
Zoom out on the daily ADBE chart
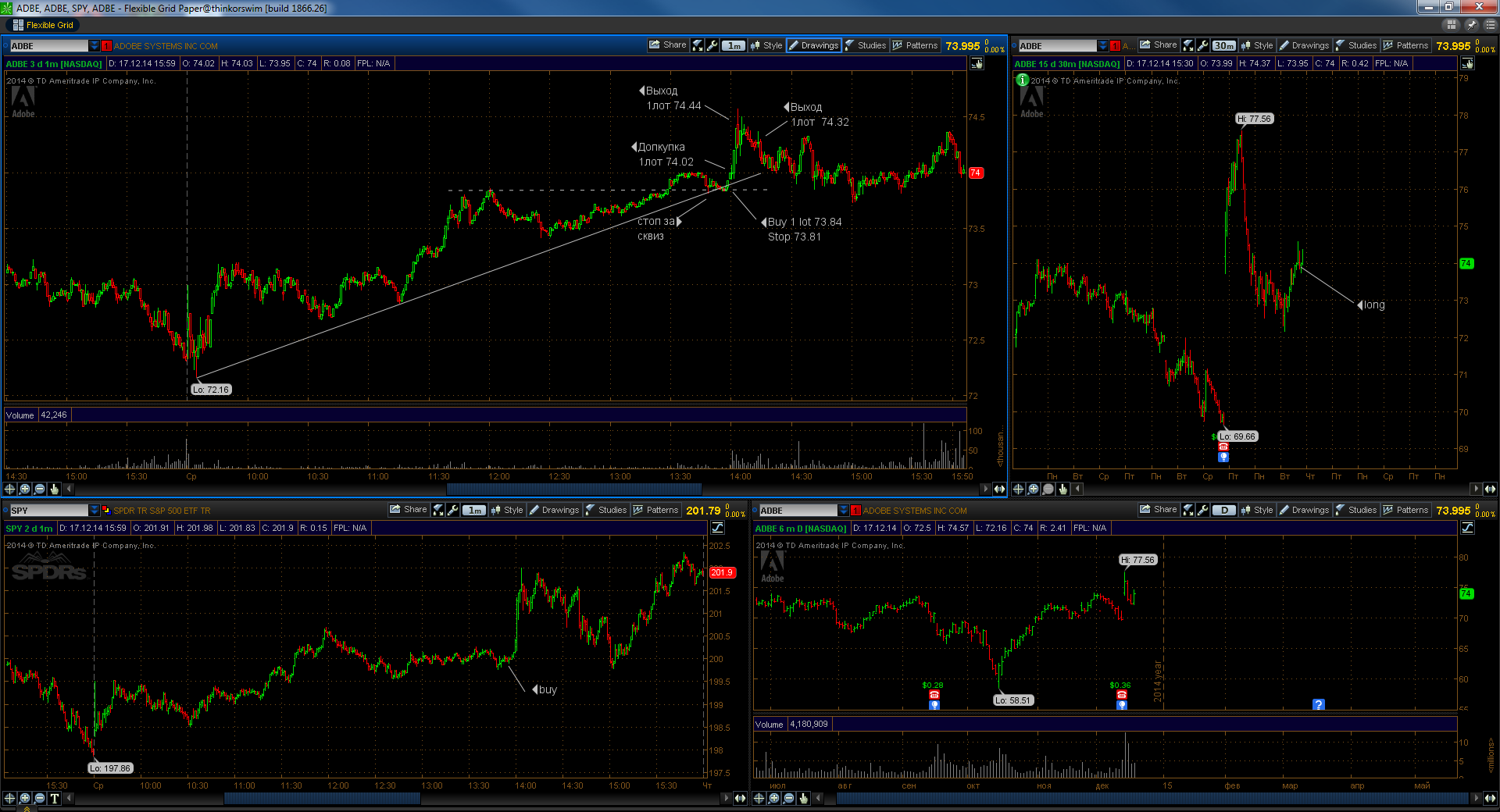click(x=789, y=798)
